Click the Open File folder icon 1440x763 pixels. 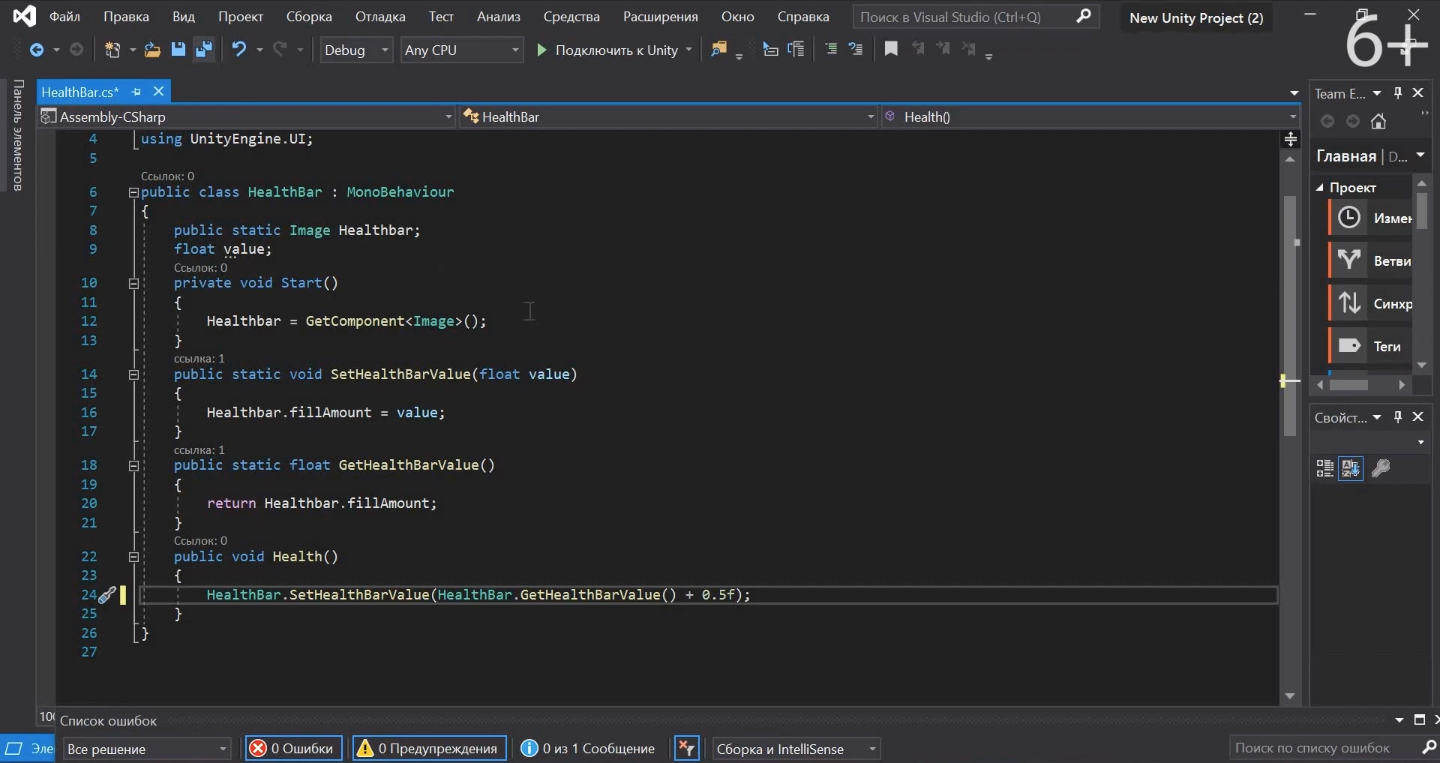(x=152, y=50)
